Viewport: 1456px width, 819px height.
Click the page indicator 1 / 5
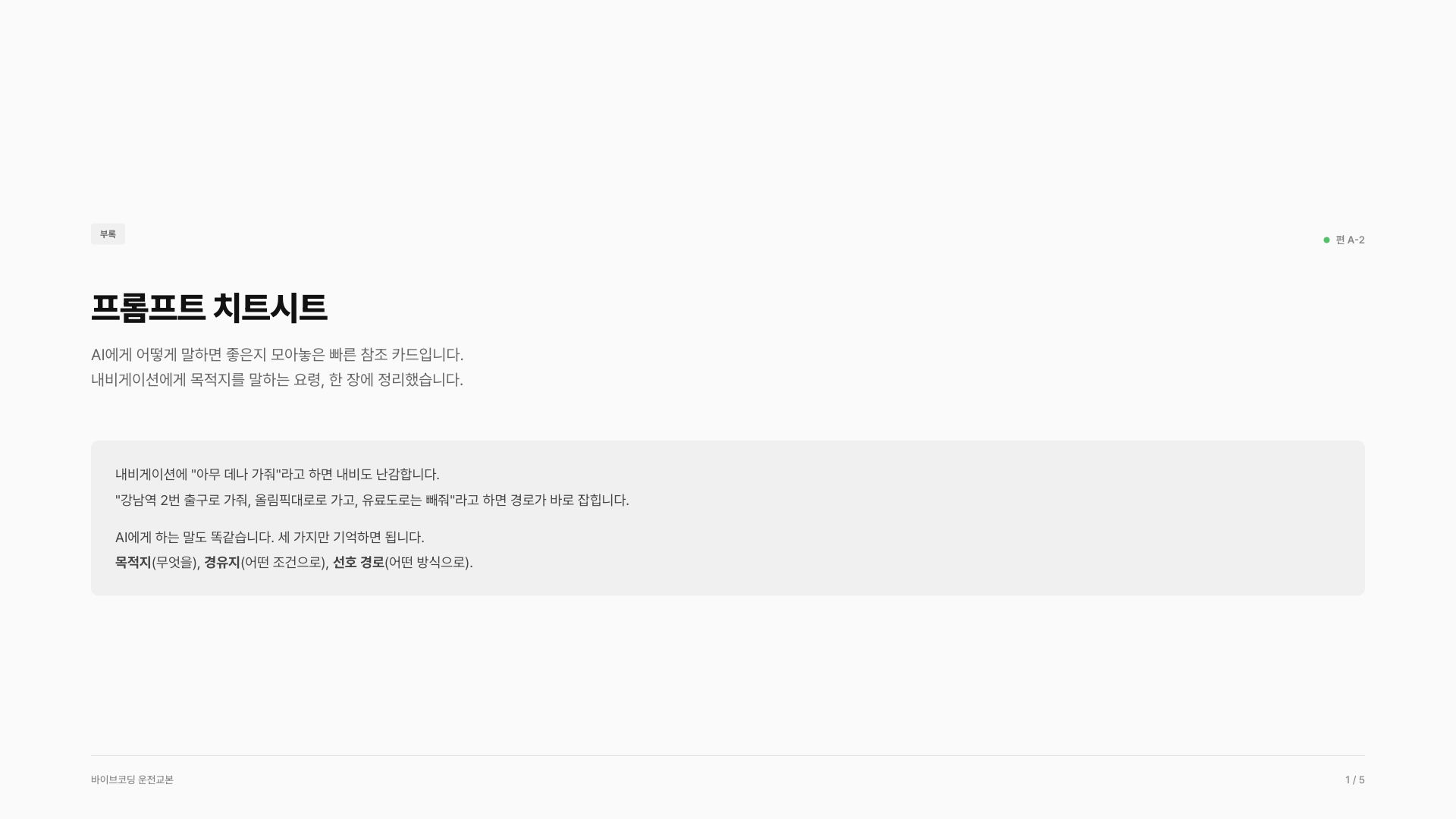point(1355,780)
